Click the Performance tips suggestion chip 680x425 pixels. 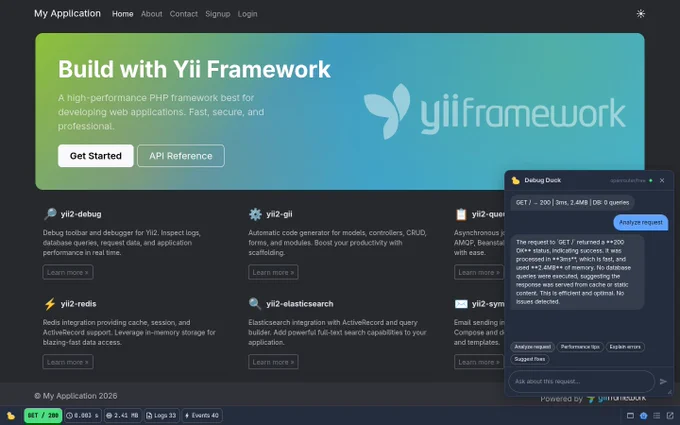[x=580, y=347]
